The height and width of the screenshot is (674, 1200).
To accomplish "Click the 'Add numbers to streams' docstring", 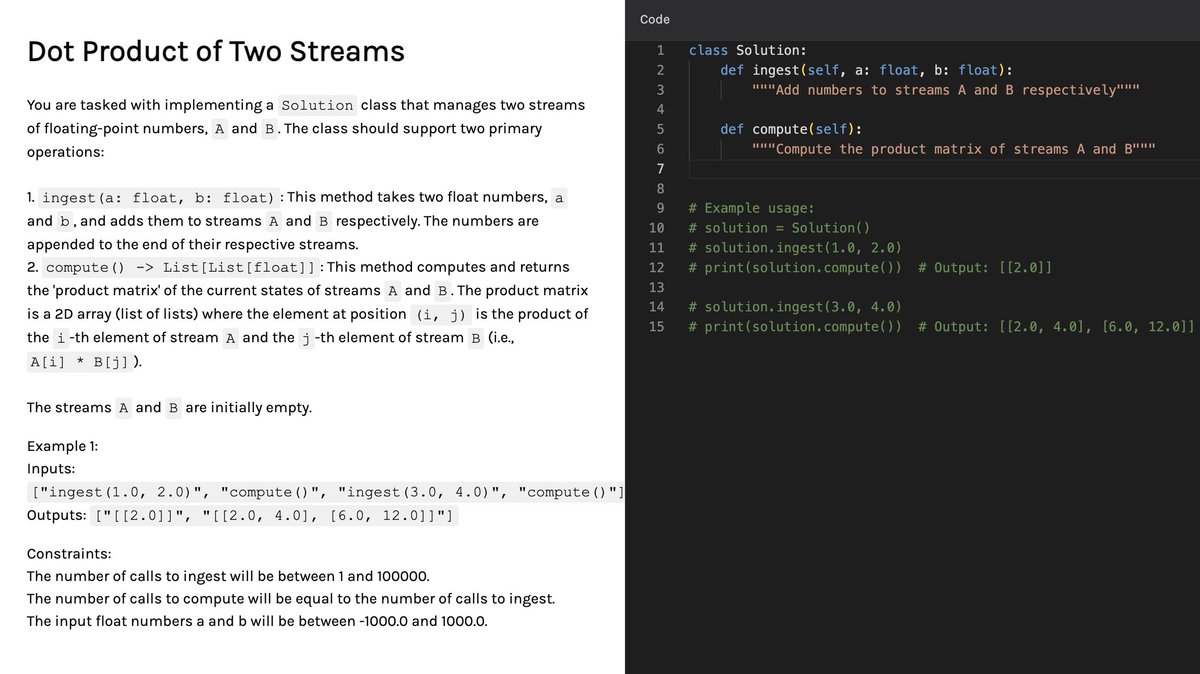I will pos(946,90).
